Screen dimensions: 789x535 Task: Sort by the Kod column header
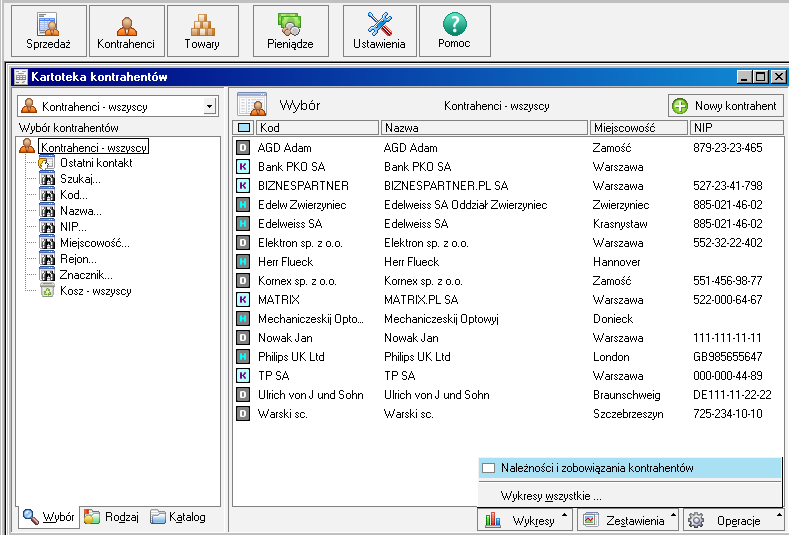click(317, 128)
